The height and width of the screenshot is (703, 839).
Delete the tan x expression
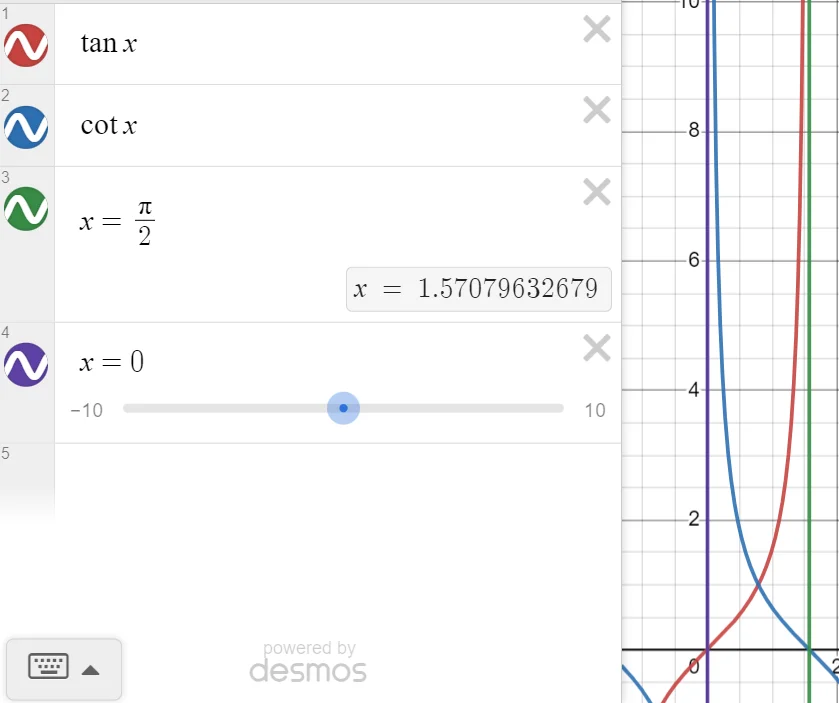tap(597, 29)
